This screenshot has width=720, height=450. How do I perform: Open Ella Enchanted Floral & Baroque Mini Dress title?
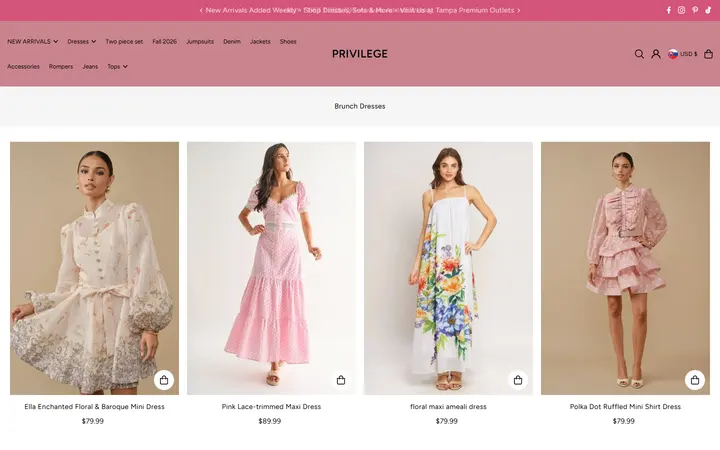coord(94,407)
